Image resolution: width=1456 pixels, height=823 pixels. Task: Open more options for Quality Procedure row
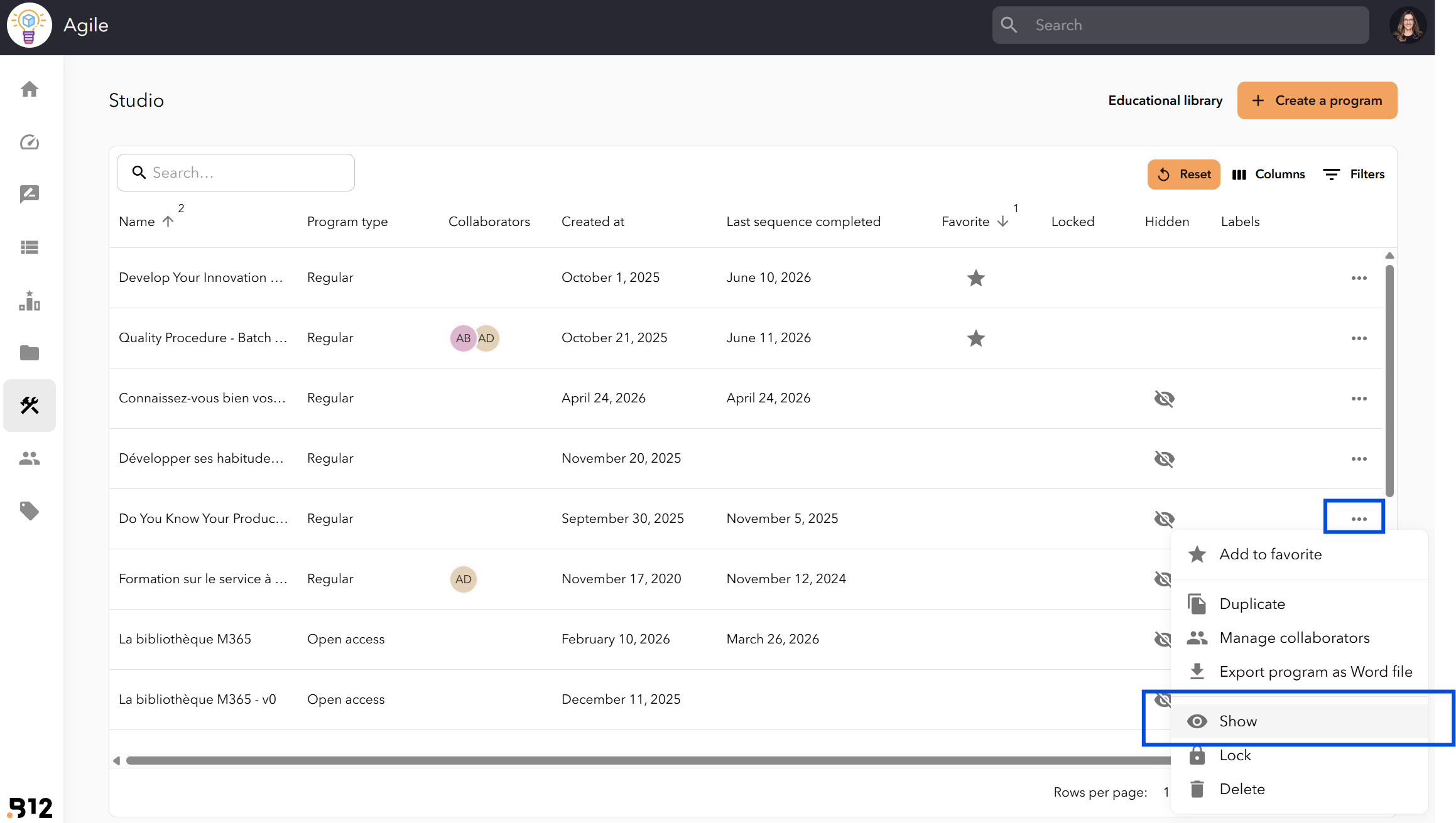click(x=1359, y=338)
